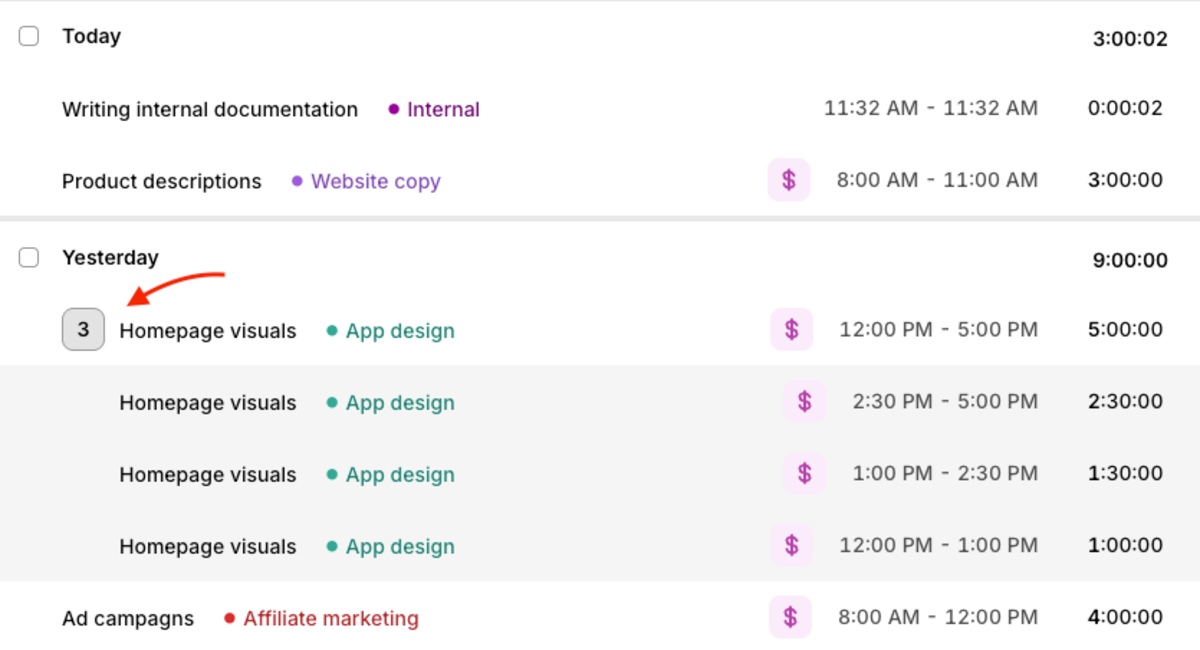Collapse the grouped Homepage visuals entries

(x=82, y=329)
